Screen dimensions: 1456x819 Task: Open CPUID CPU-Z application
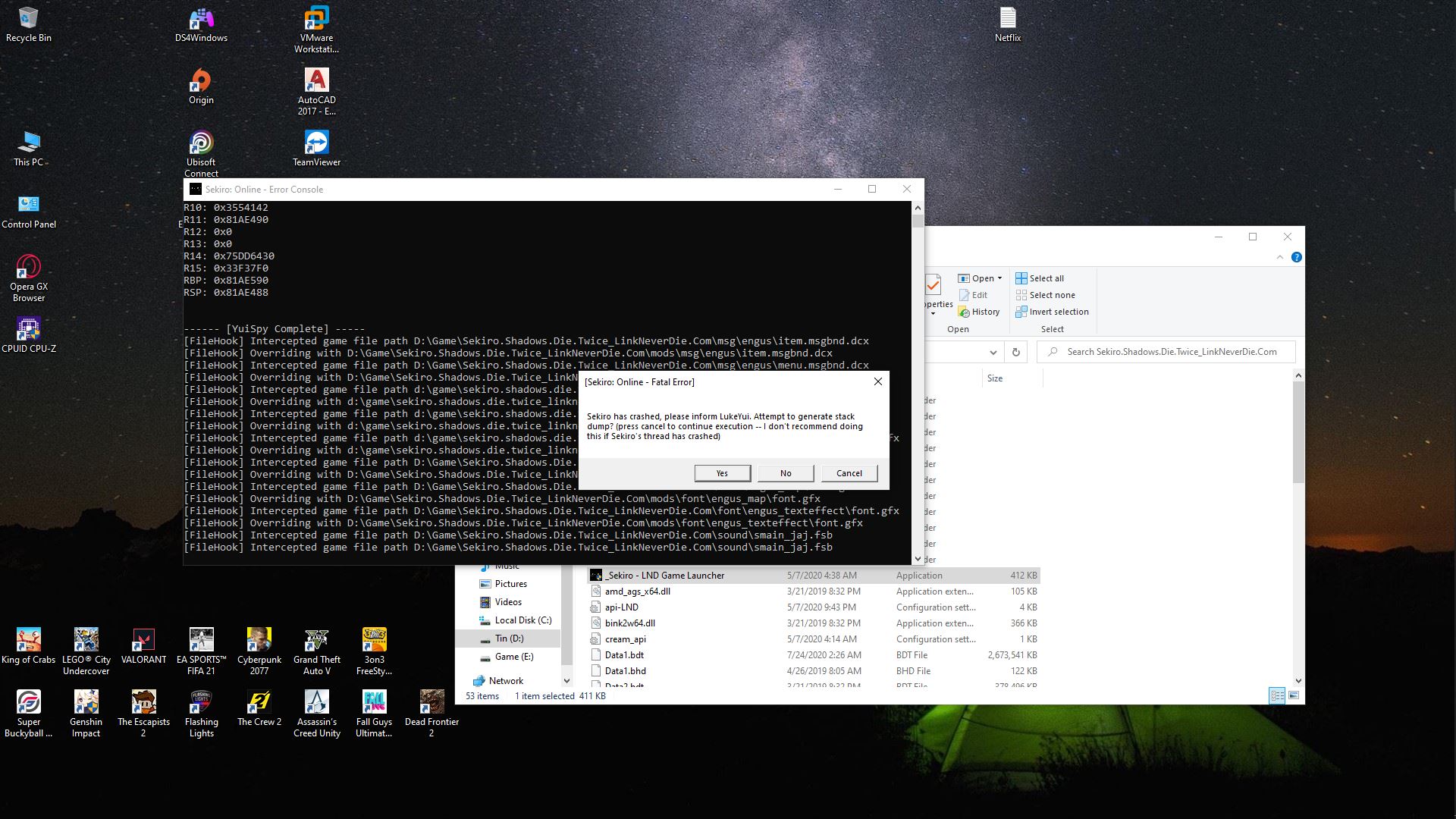pos(27,328)
